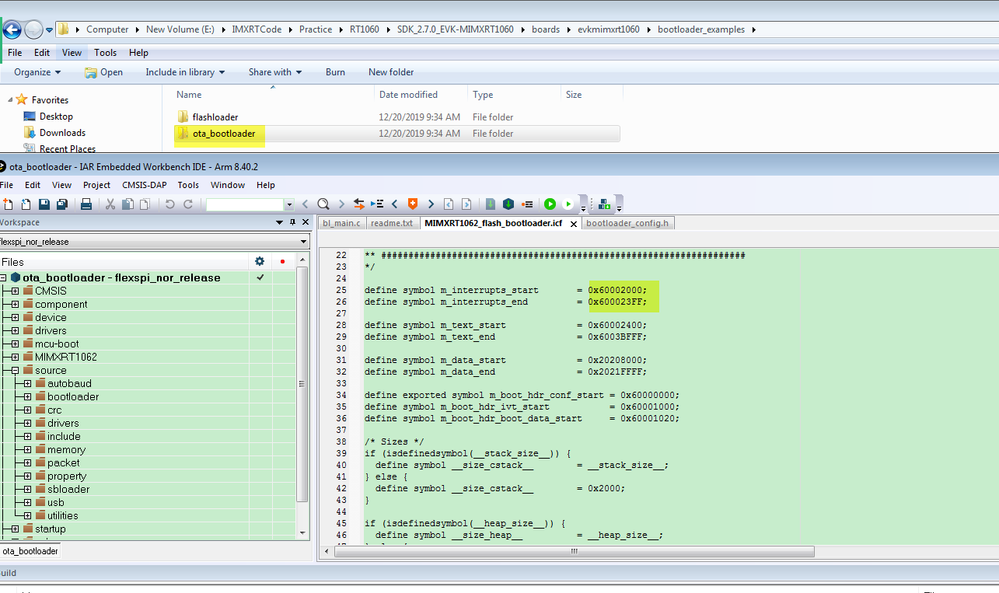Expand the CMSIS folder node
999x593 pixels.
pyautogui.click(x=15, y=291)
